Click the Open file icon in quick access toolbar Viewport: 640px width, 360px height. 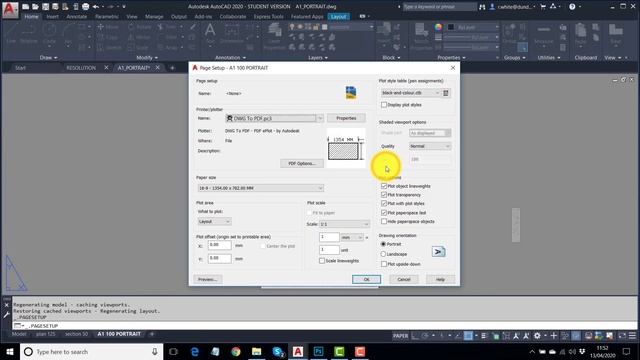[35, 7]
